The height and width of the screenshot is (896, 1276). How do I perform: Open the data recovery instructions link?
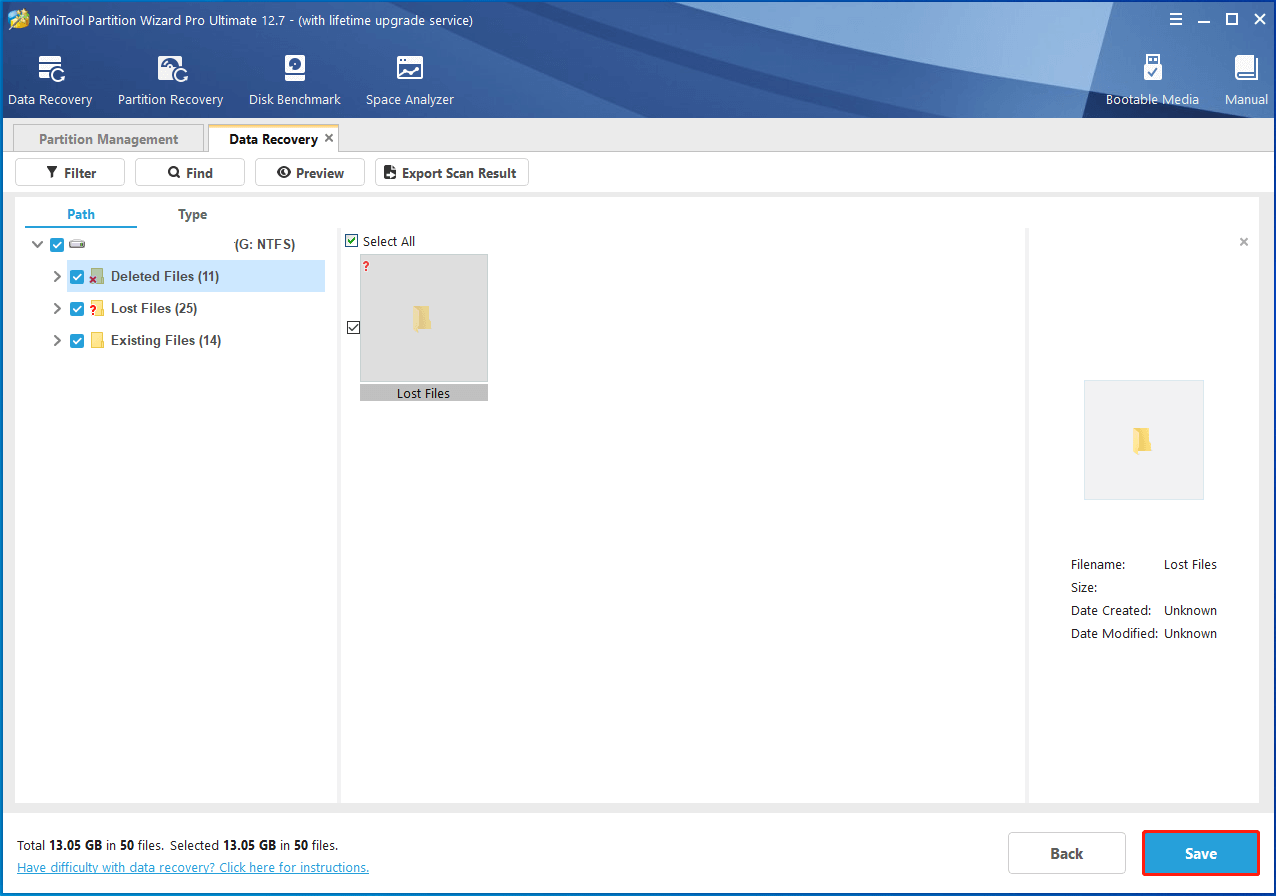pyautogui.click(x=193, y=867)
